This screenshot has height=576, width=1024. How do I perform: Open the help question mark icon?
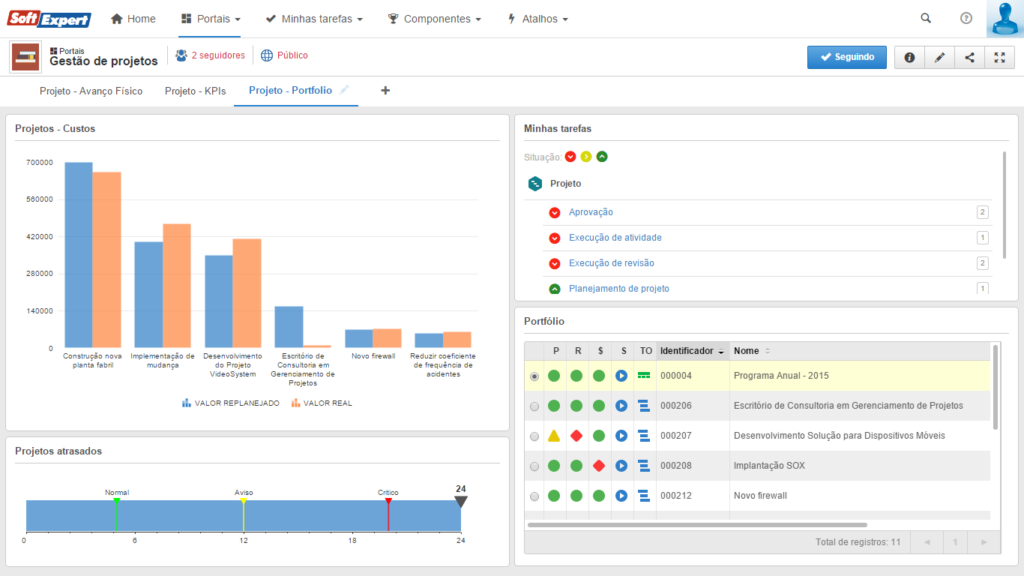click(x=966, y=18)
